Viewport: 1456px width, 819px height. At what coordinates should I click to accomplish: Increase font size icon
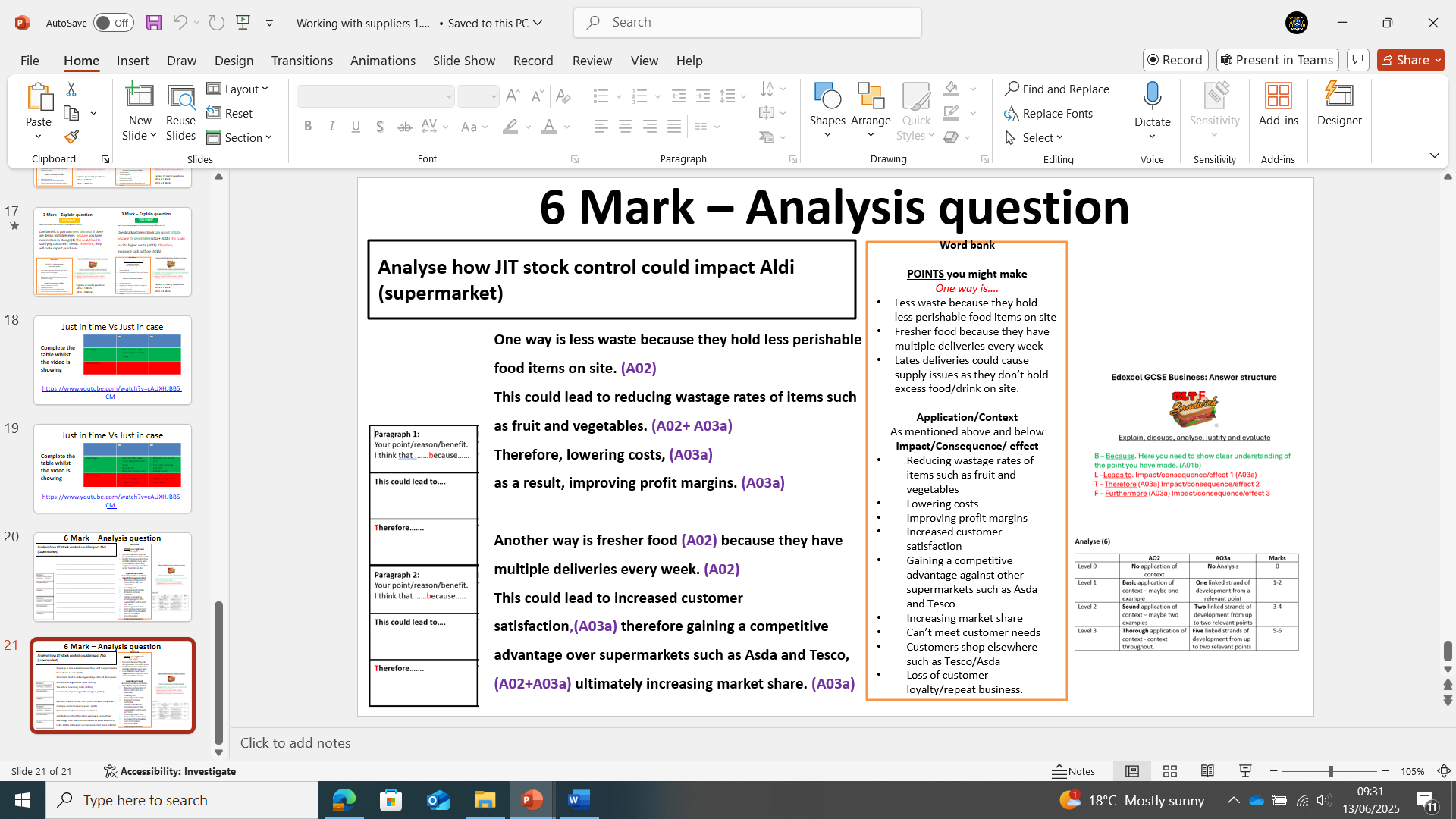point(513,96)
